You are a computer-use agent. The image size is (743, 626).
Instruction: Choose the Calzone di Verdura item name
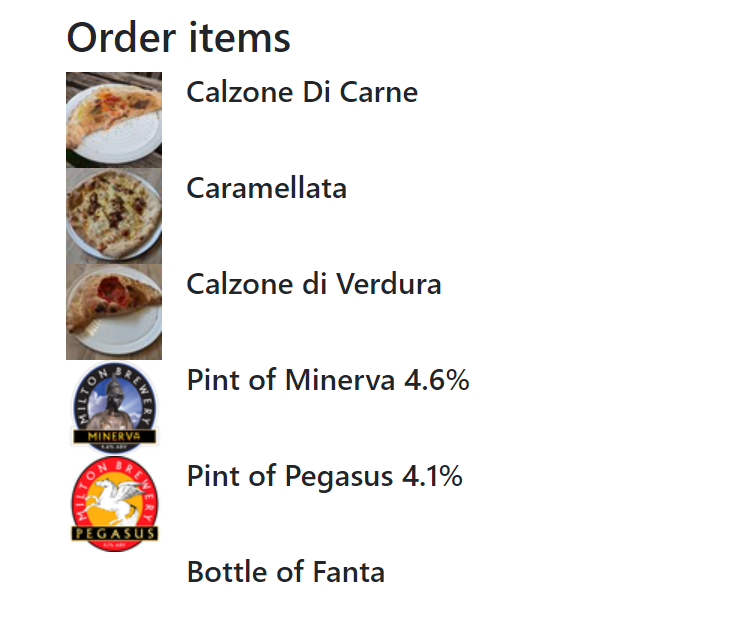pos(314,285)
